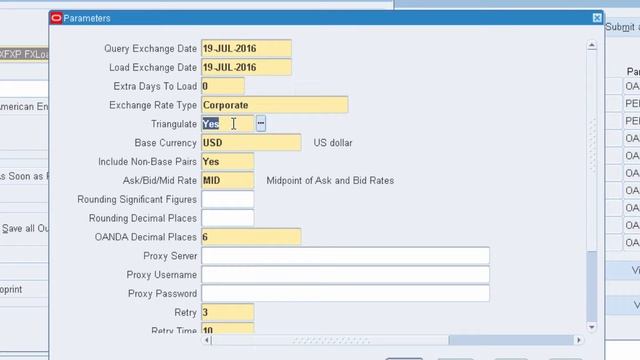The image size is (640, 360).
Task: Click the horizontal scrollbar thumb
Action: pyautogui.click(x=511, y=340)
